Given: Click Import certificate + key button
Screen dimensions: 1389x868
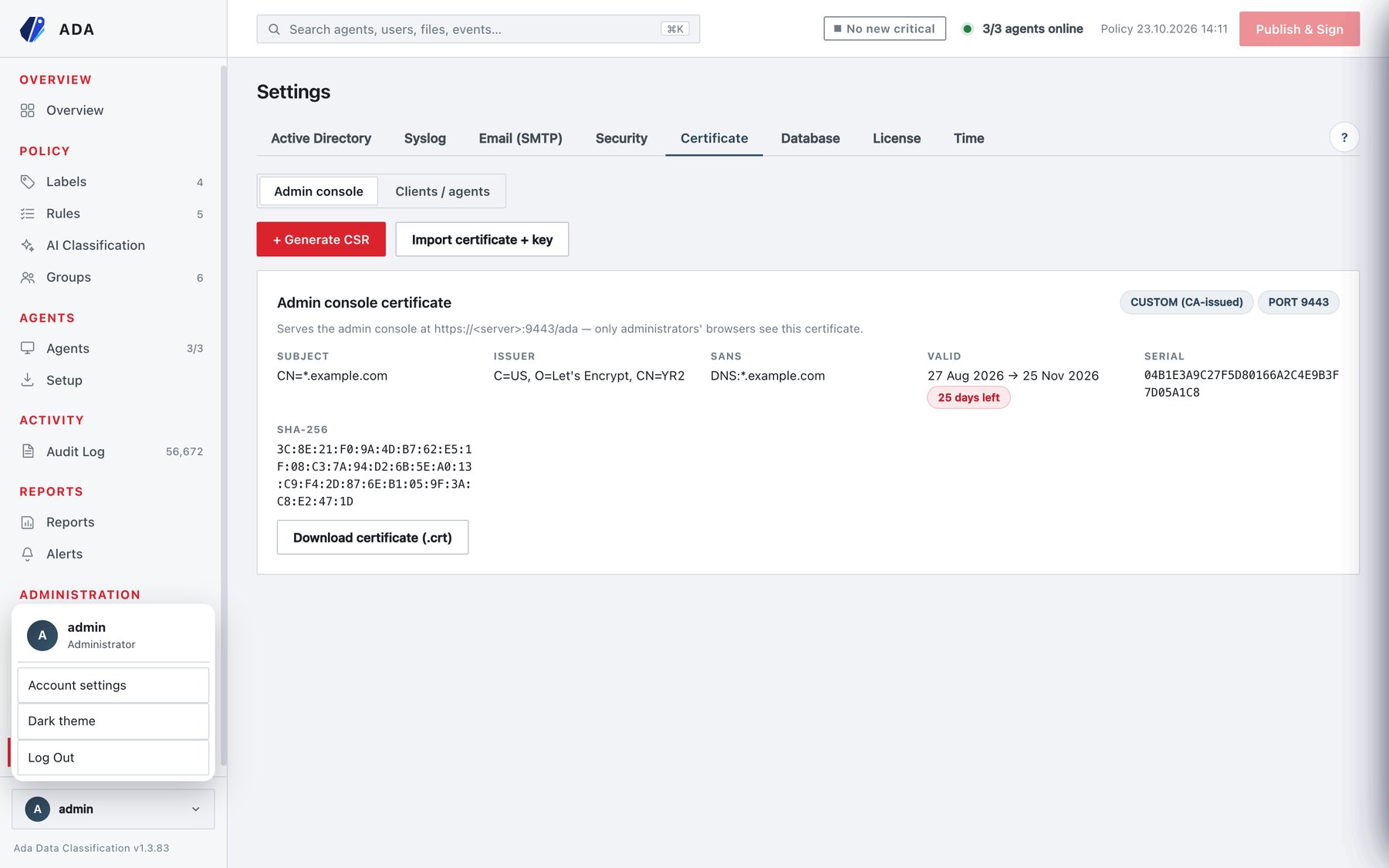Looking at the screenshot, I should click(482, 239).
